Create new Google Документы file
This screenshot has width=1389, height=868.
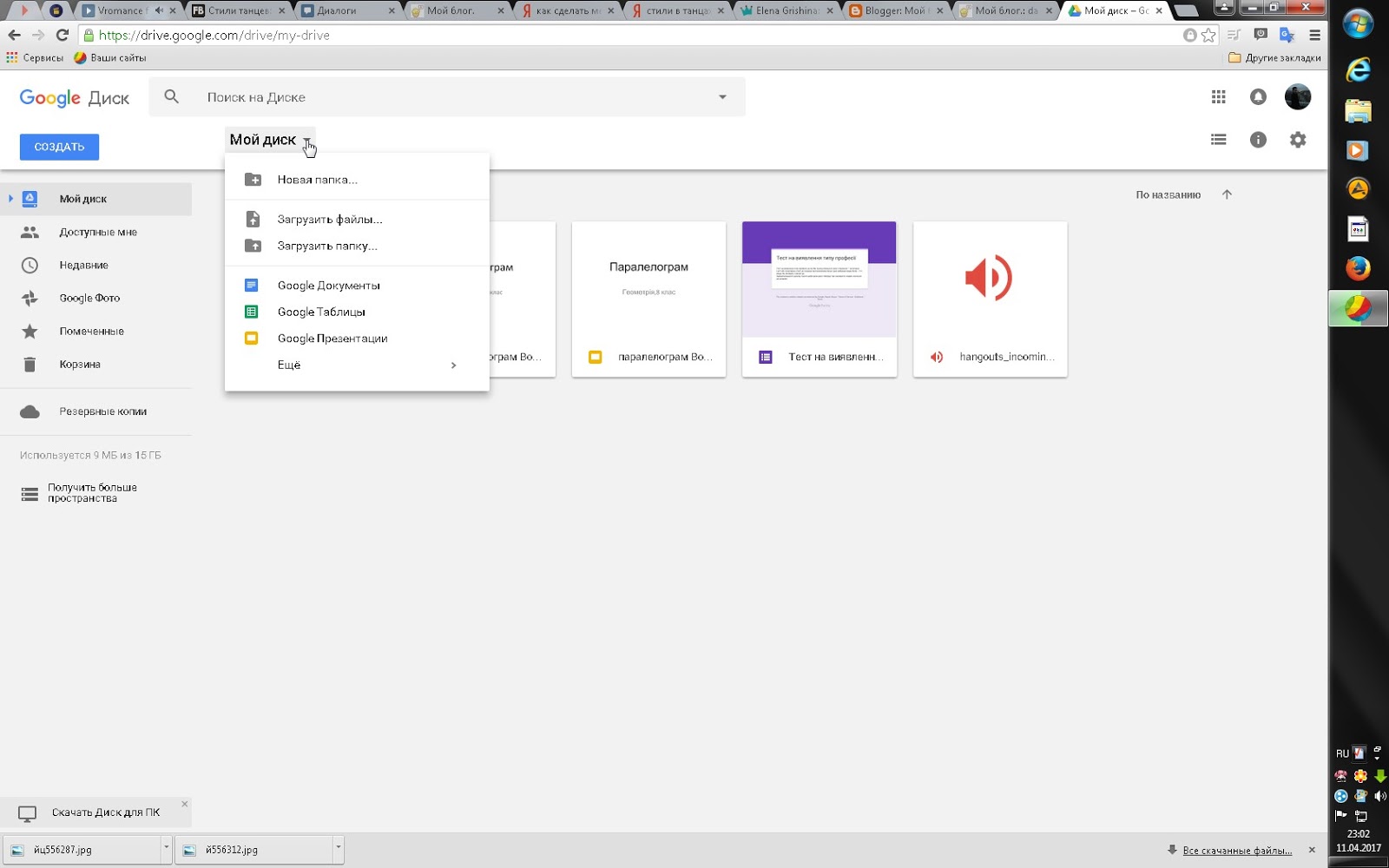357,286
